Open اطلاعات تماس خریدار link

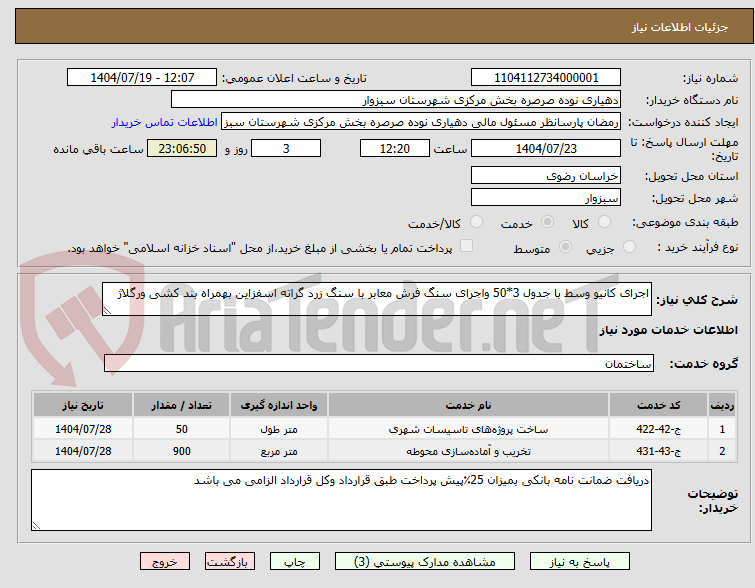click(x=165, y=122)
